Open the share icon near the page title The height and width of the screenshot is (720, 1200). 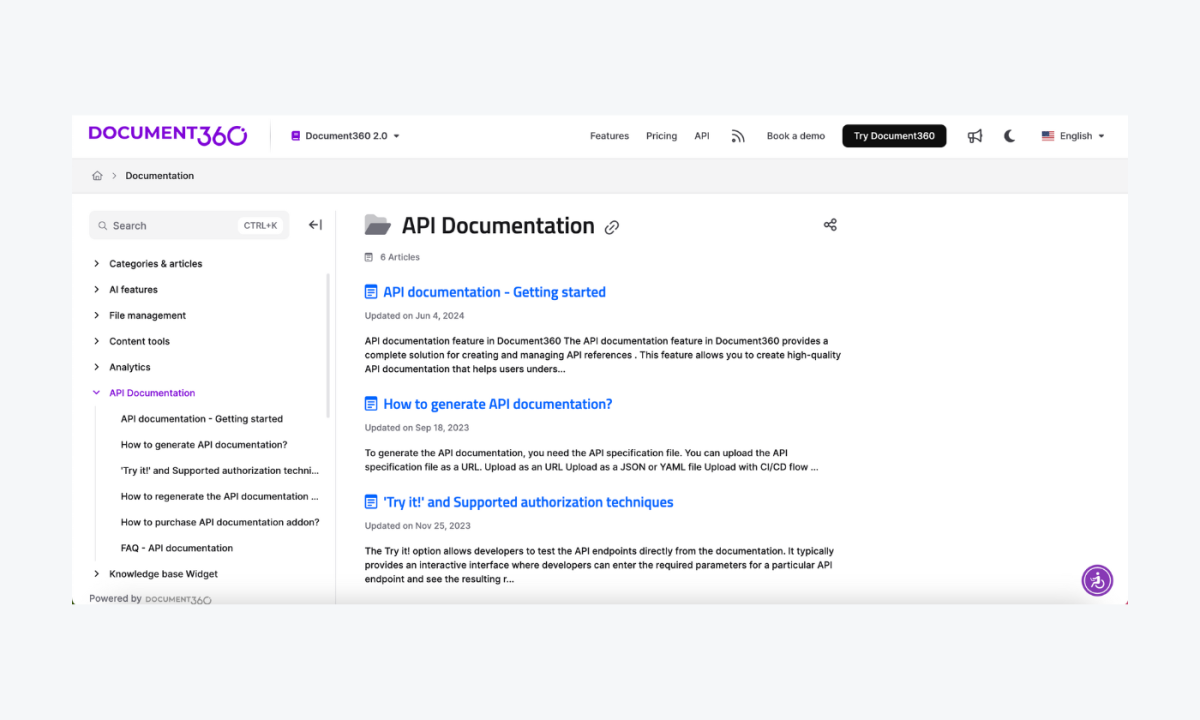[x=830, y=225]
